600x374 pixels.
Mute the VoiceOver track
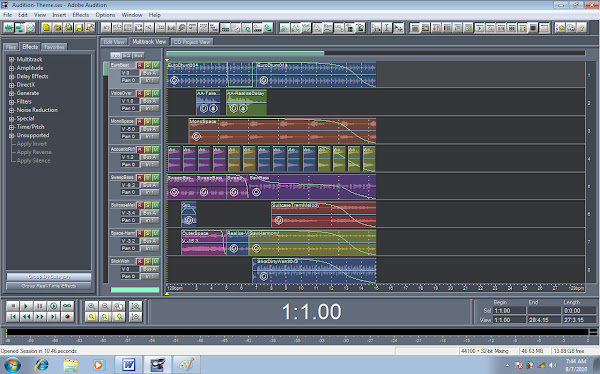pos(156,93)
